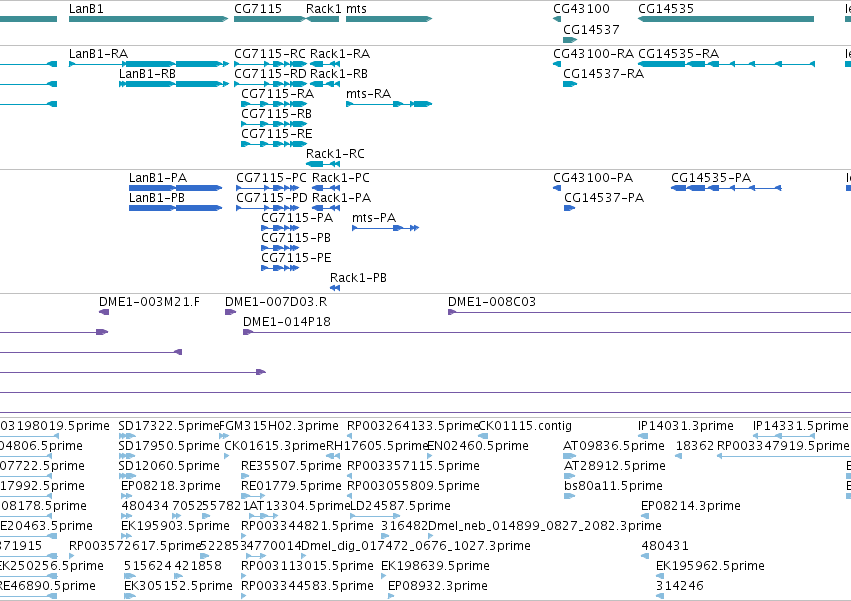Select the LanB1 gene feature bar

(148, 19)
